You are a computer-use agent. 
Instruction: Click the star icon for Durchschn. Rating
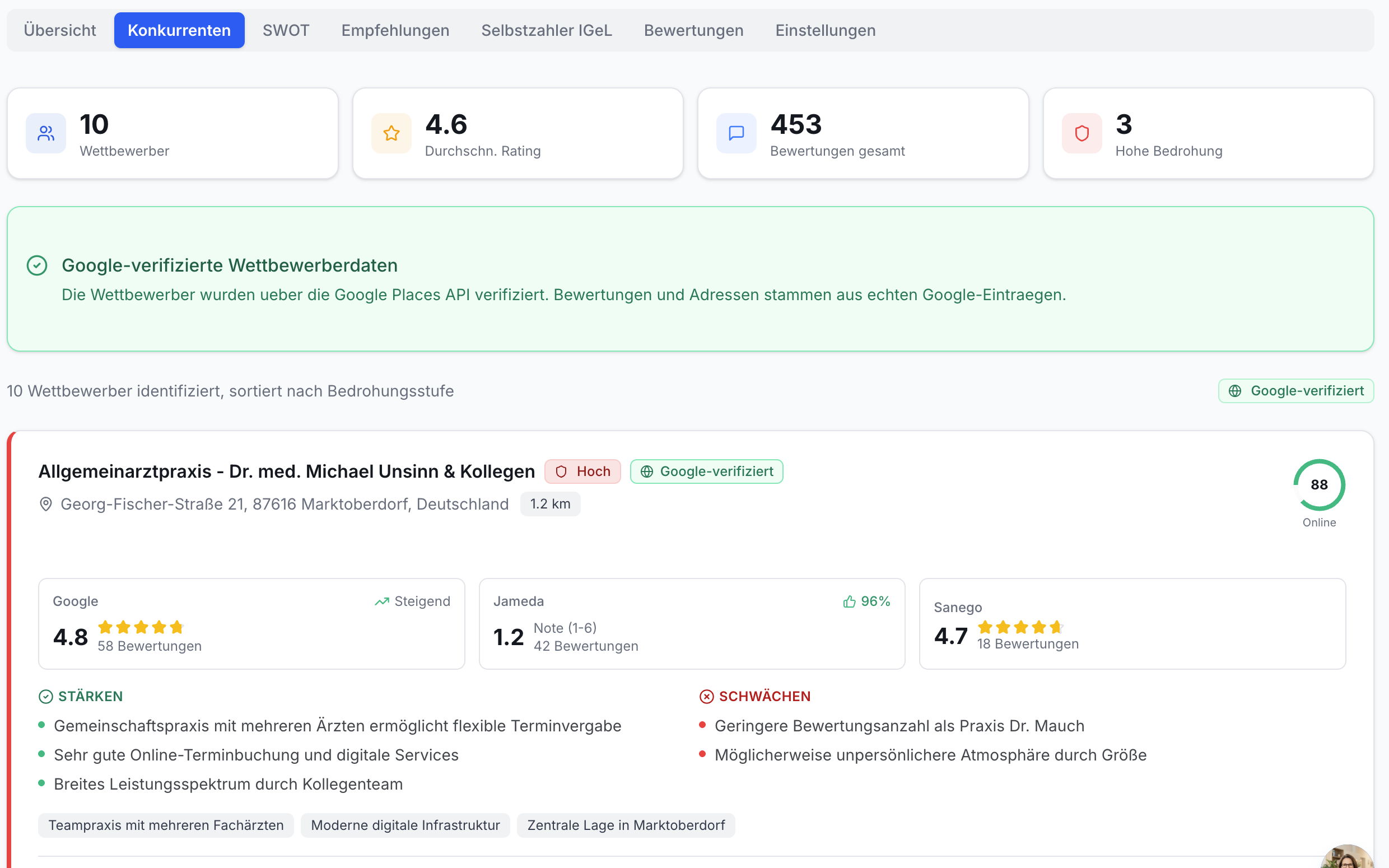(x=391, y=133)
